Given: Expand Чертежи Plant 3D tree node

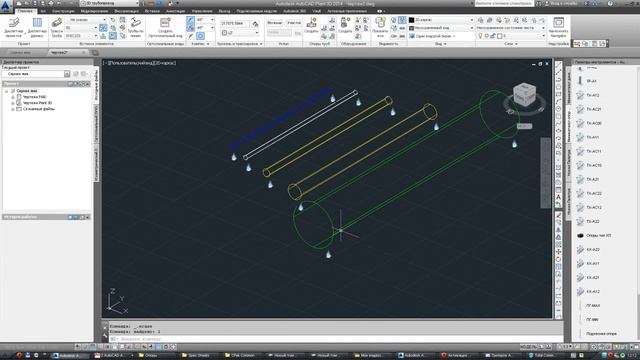Looking at the screenshot, I should (13, 103).
